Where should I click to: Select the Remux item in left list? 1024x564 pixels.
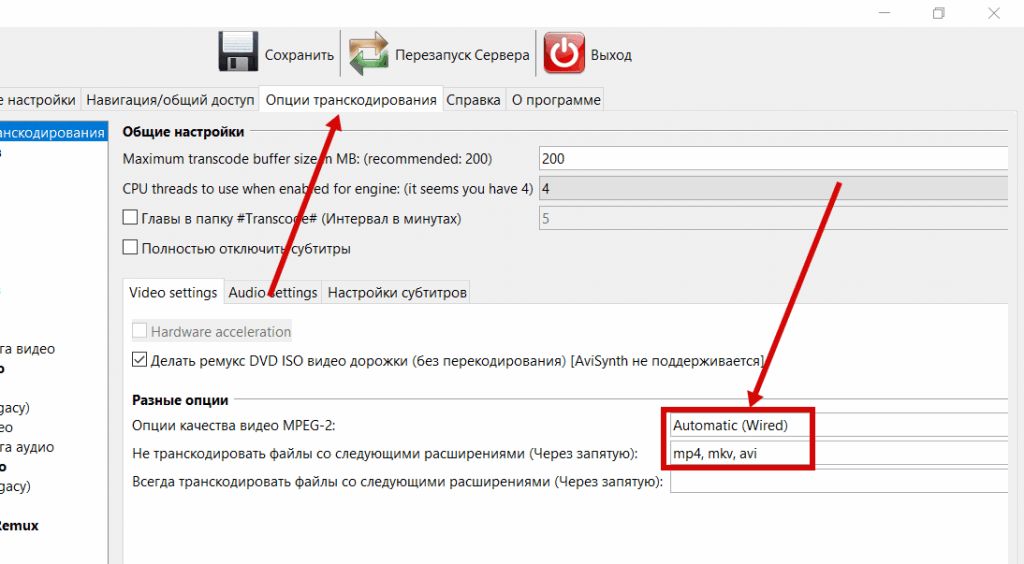(x=19, y=525)
